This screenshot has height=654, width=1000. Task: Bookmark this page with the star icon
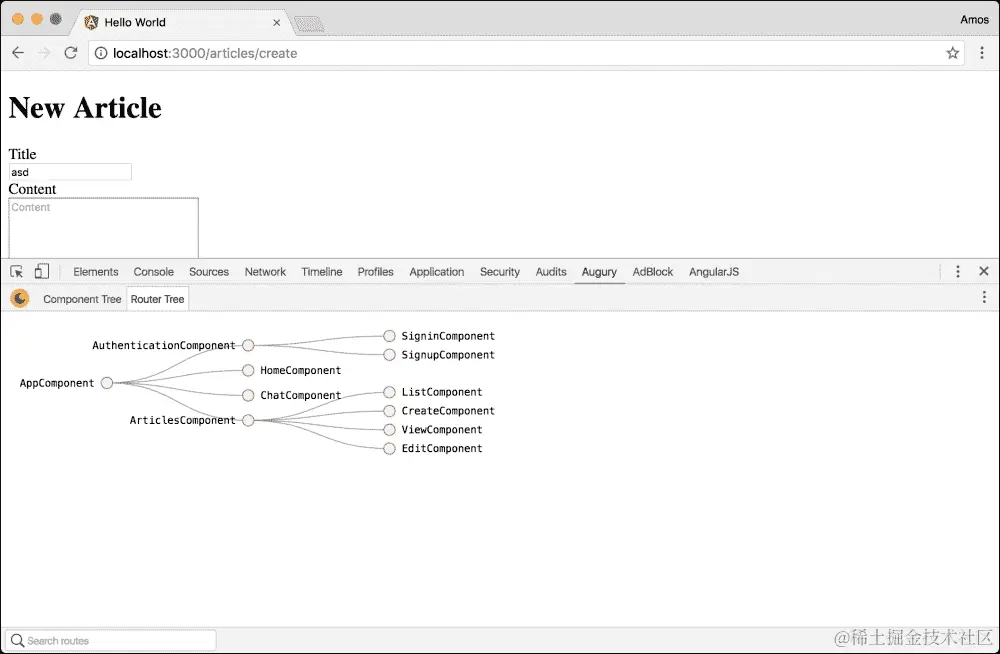click(952, 53)
